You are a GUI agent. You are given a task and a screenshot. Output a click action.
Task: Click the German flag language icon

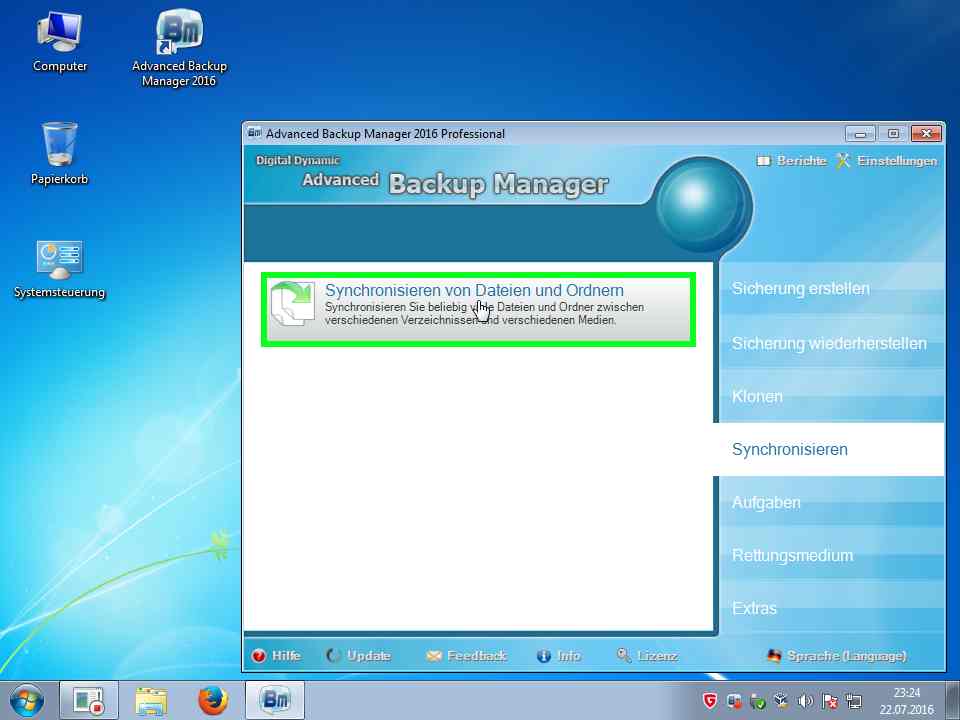click(x=774, y=656)
